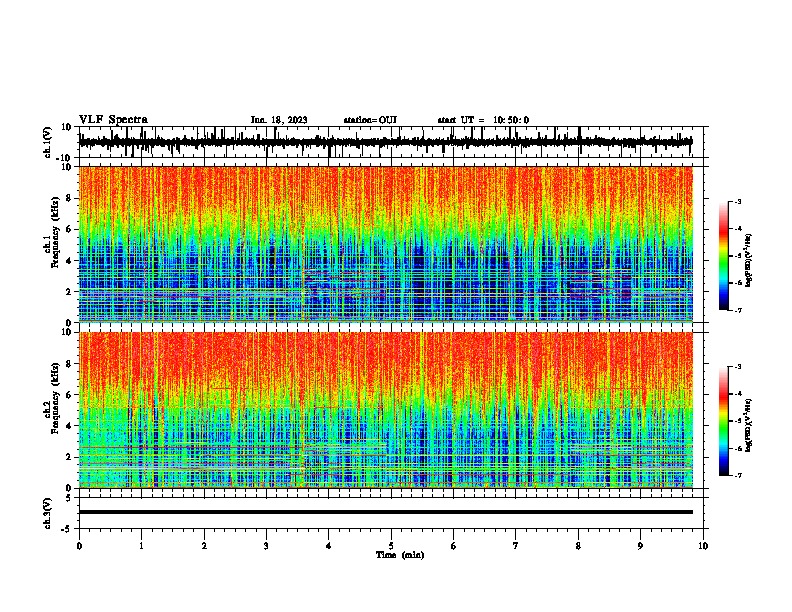This screenshot has height=612, width=792.
Task: Select the "start UT = 10:50:0" text
Action: (x=483, y=120)
